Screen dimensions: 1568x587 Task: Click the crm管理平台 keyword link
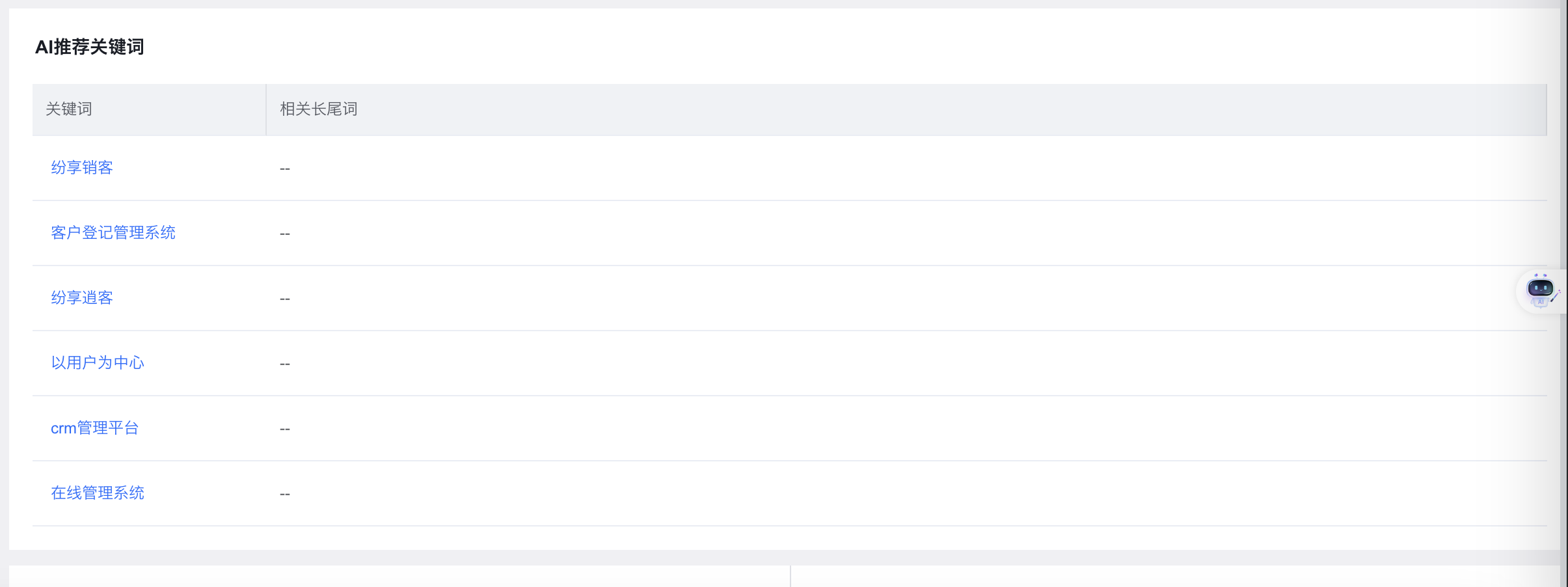(x=95, y=428)
